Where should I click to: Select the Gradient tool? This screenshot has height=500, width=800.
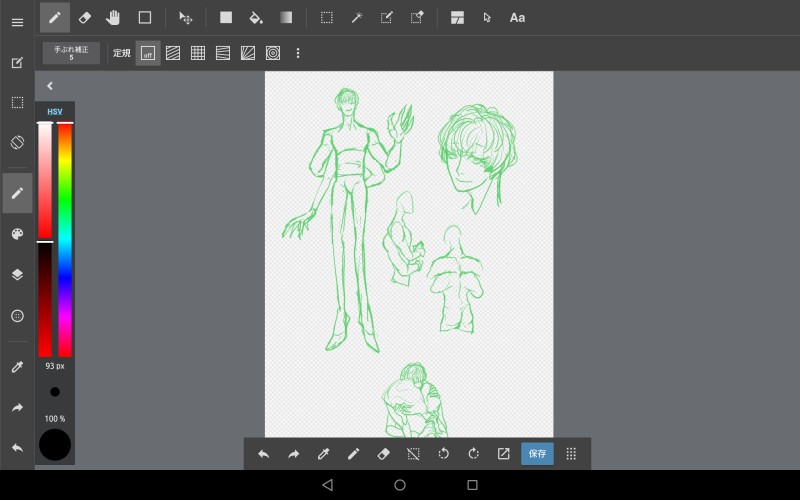[x=286, y=17]
